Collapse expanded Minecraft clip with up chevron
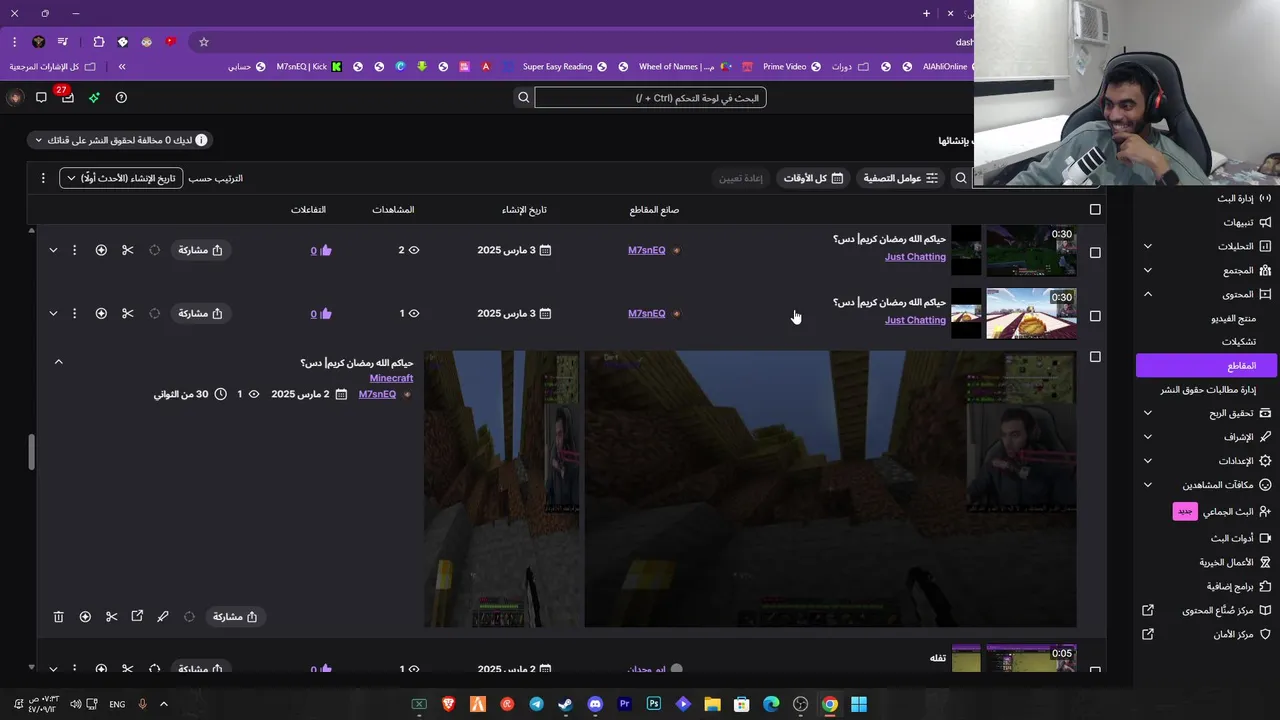 coord(58,362)
